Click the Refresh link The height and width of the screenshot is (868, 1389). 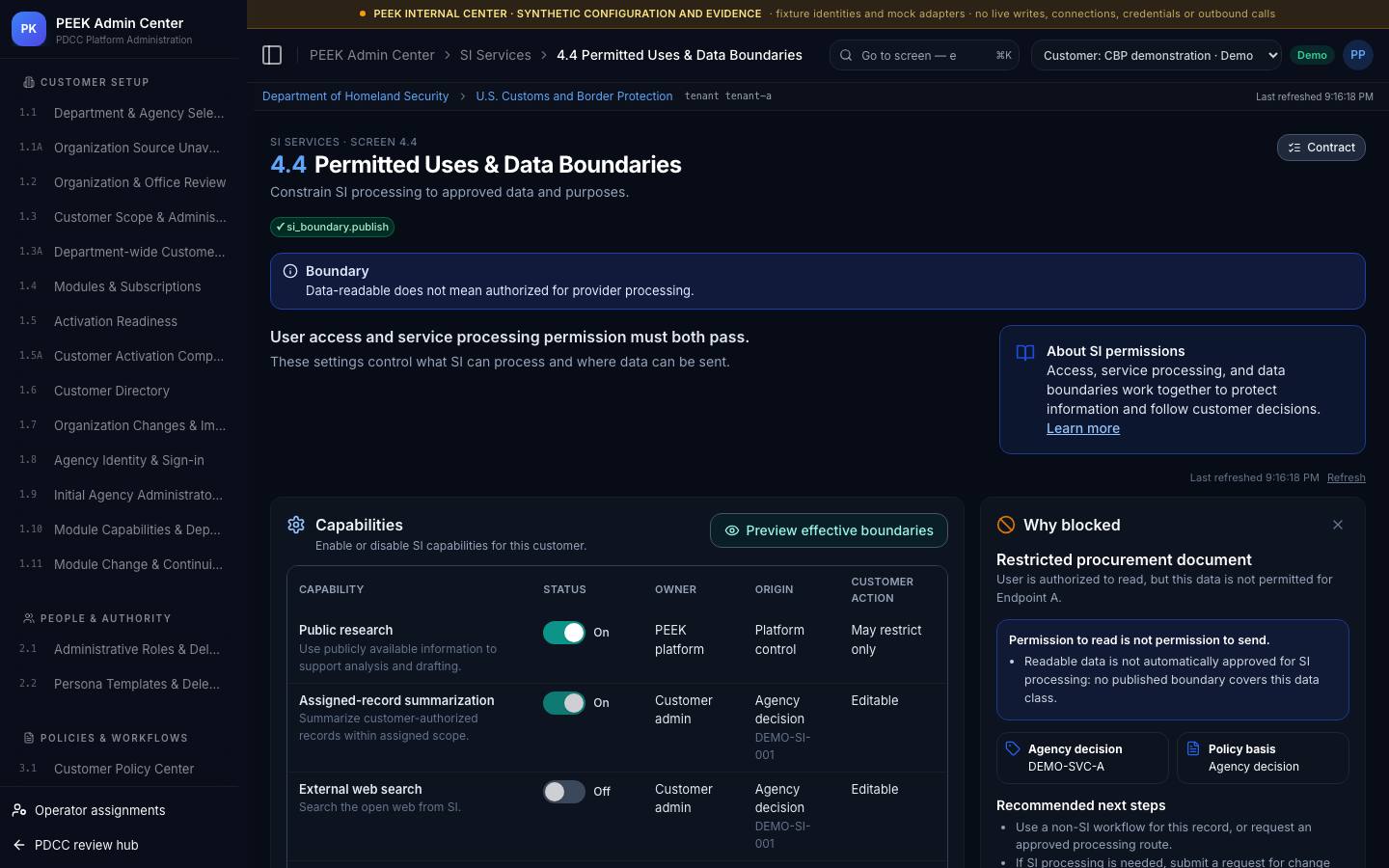[x=1346, y=477]
